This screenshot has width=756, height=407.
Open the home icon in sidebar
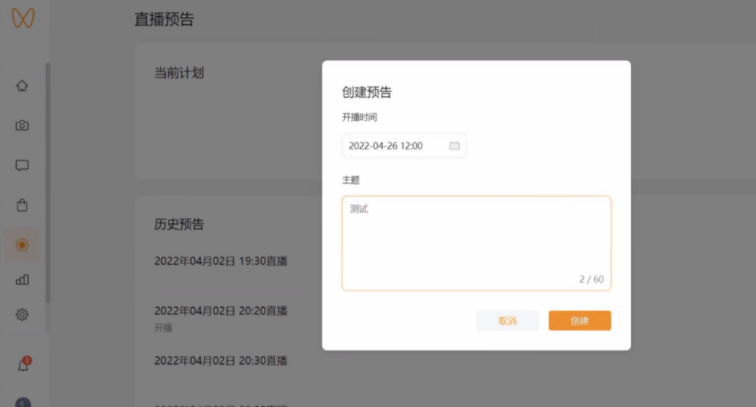point(22,86)
